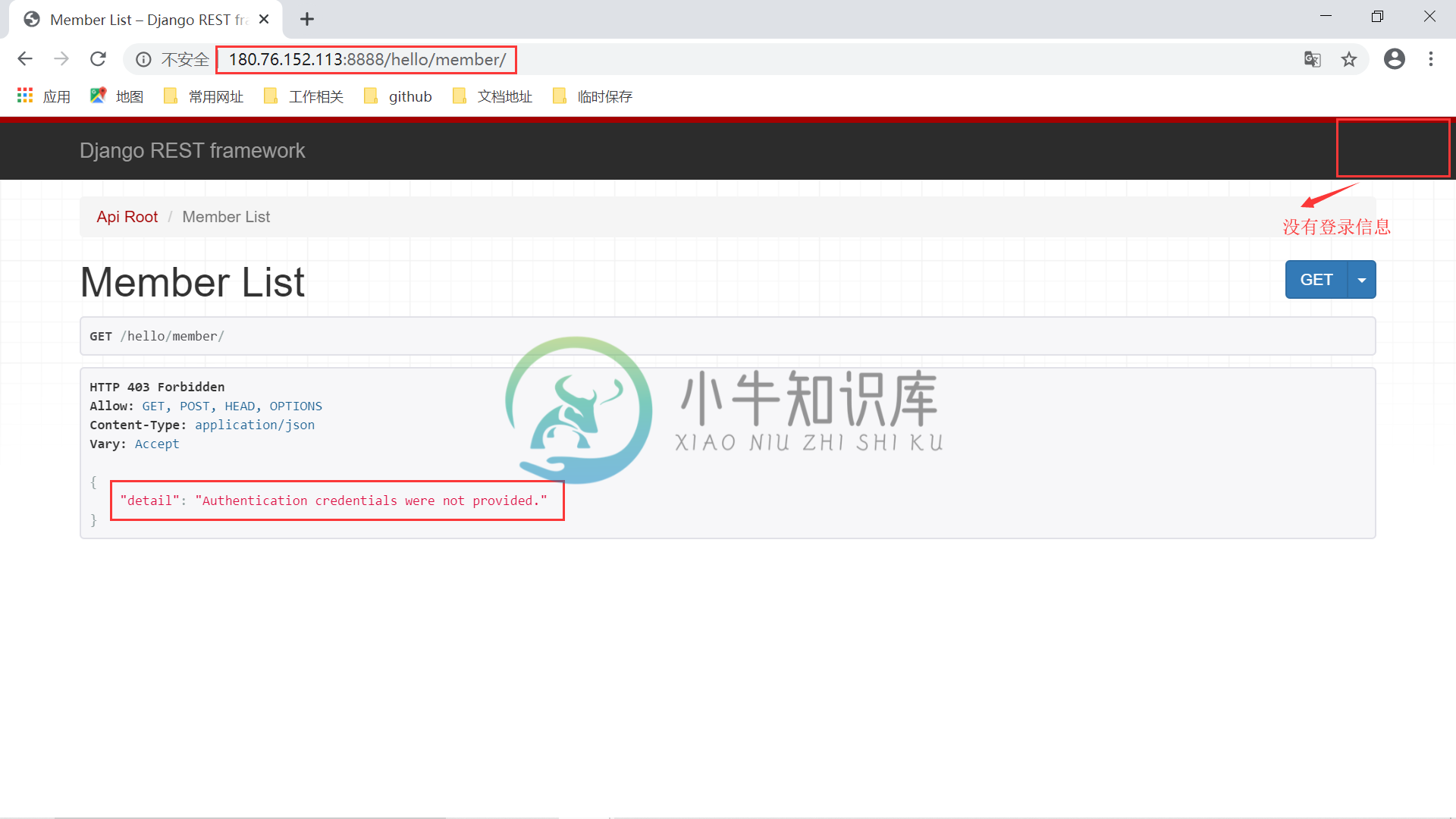
Task: Select the Member List browser tab
Action: click(146, 20)
